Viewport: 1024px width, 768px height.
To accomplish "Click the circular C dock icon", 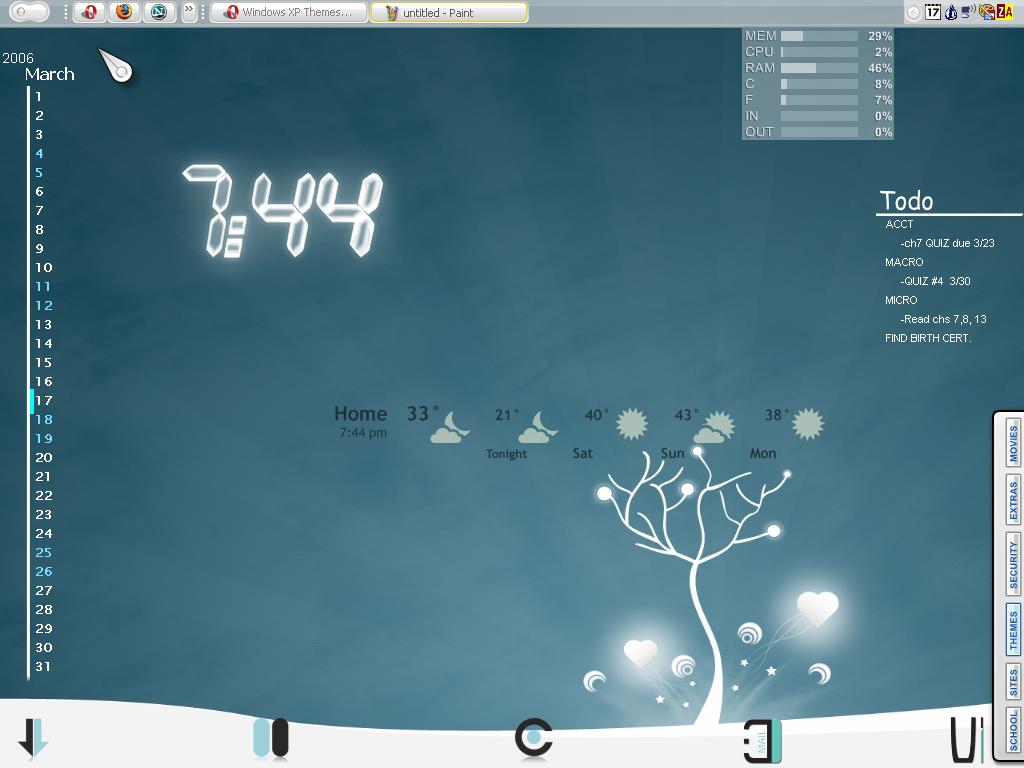I will pyautogui.click(x=534, y=738).
